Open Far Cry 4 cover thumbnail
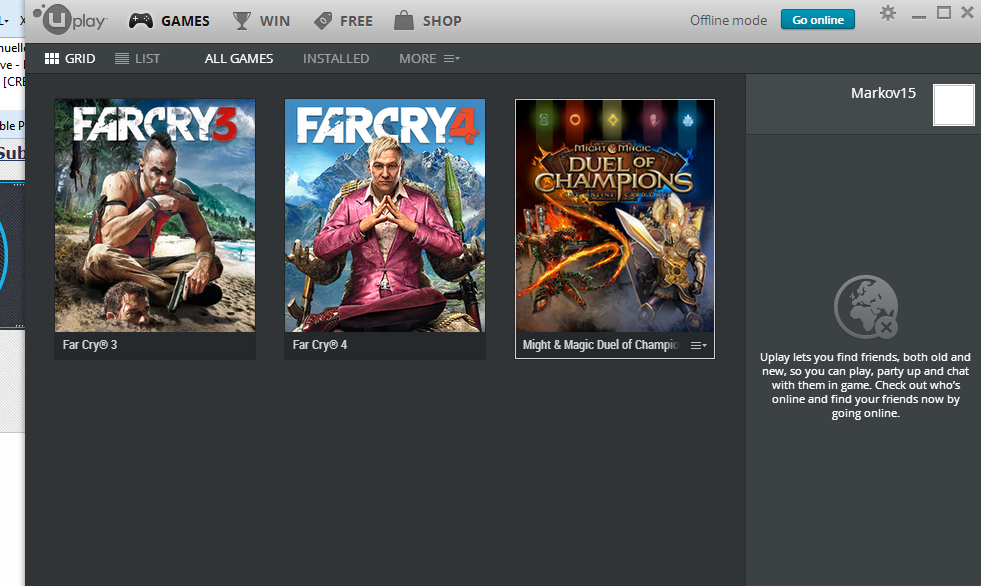 385,215
